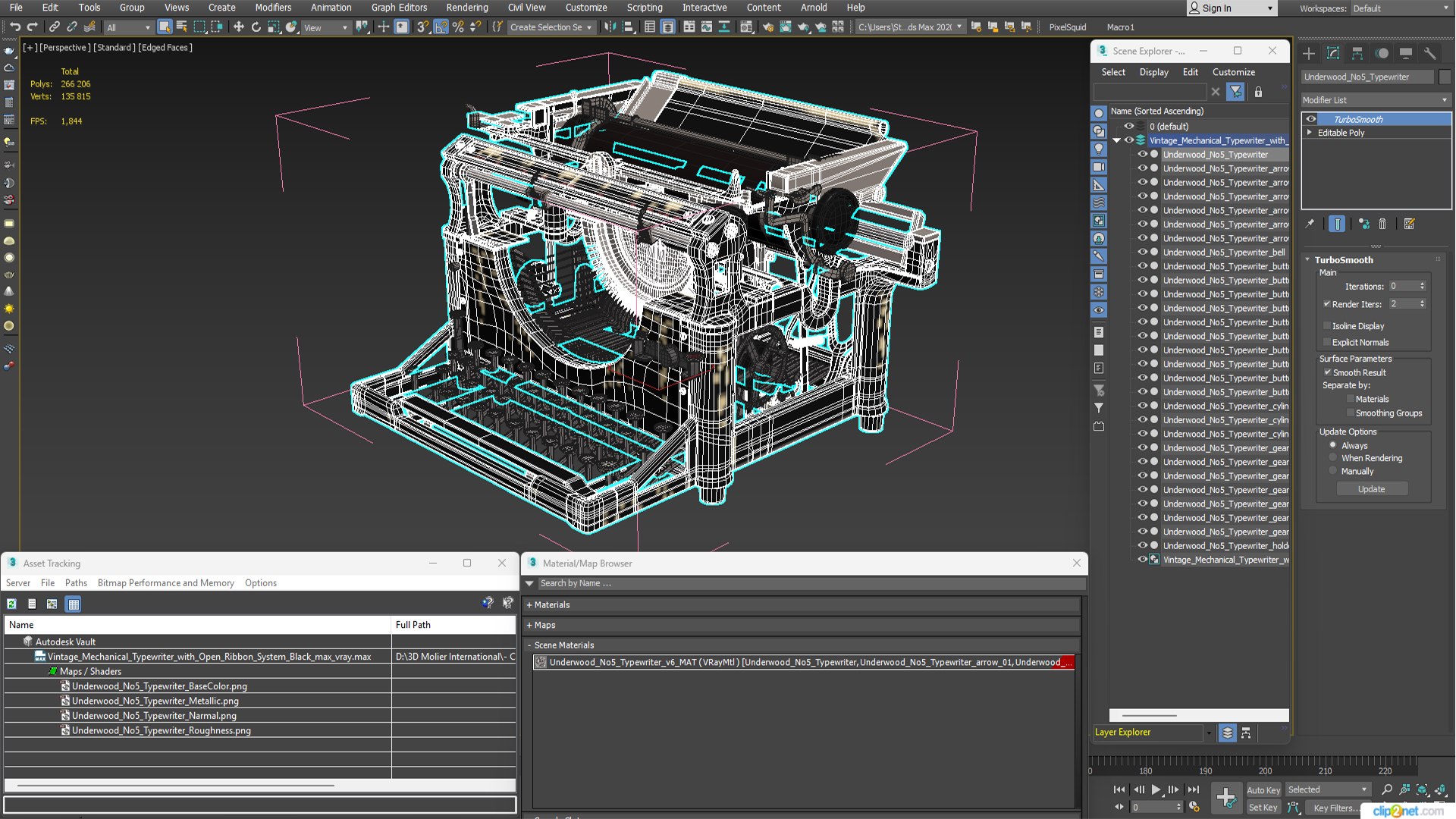This screenshot has width=1456, height=819.
Task: Enable Explicit Normals checkbox
Action: tap(1327, 342)
